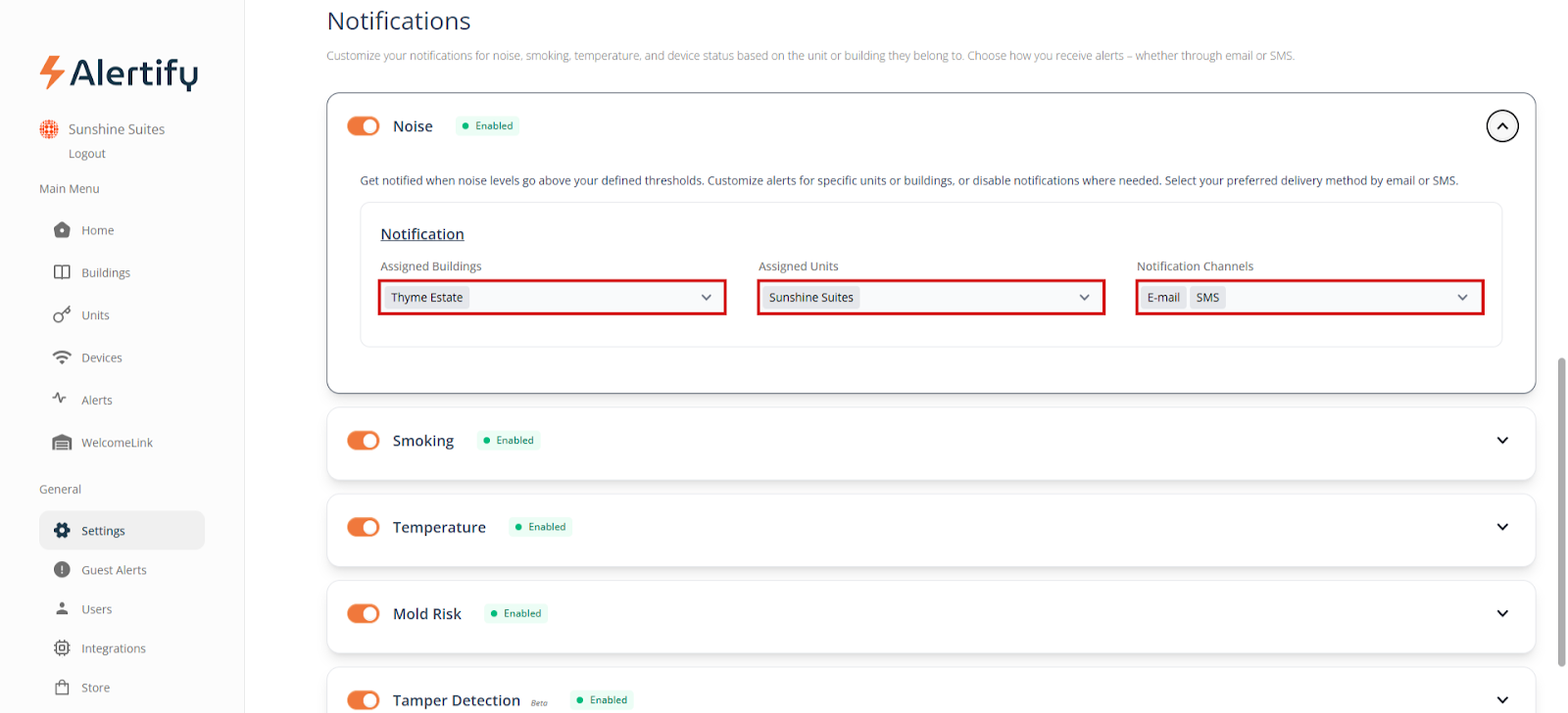Image resolution: width=1568 pixels, height=713 pixels.
Task: Click the Guest Alerts exclamation icon
Action: point(62,570)
